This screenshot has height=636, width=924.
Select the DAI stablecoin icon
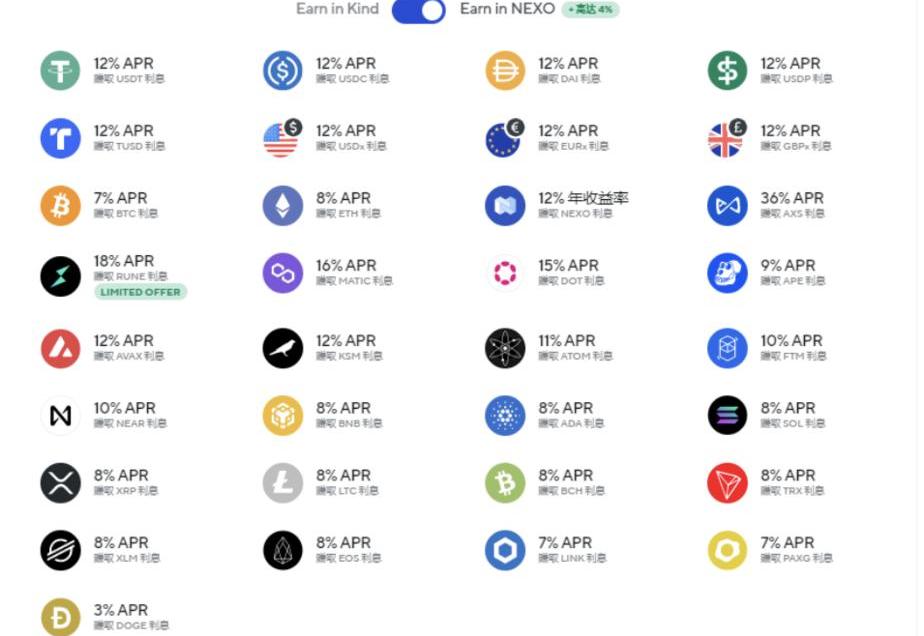(505, 71)
